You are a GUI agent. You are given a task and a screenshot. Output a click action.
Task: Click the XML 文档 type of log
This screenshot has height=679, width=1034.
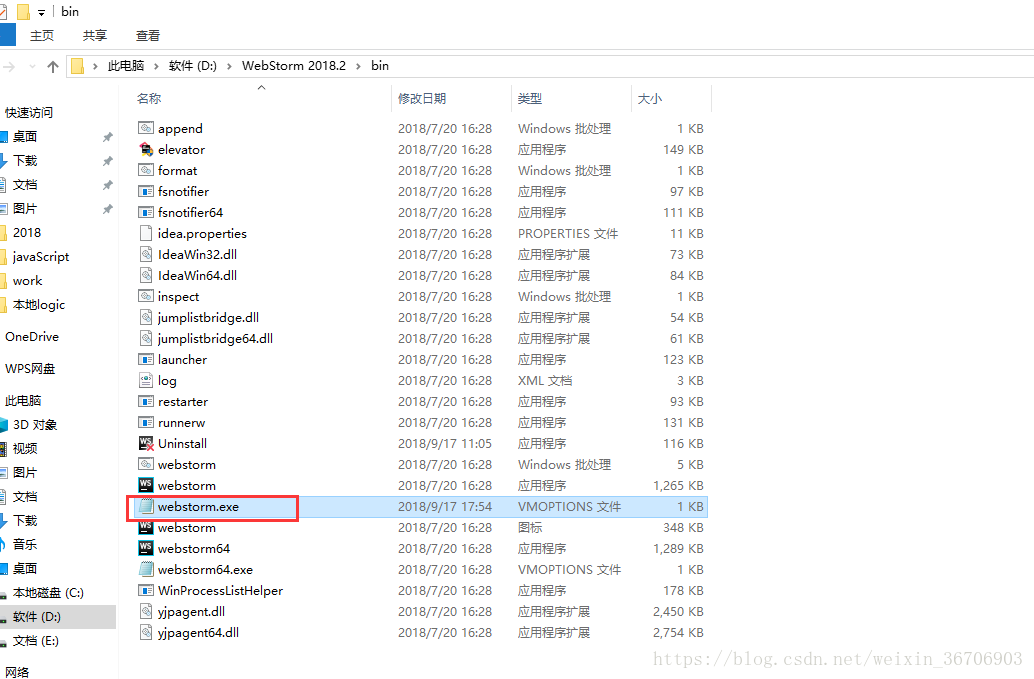[545, 380]
